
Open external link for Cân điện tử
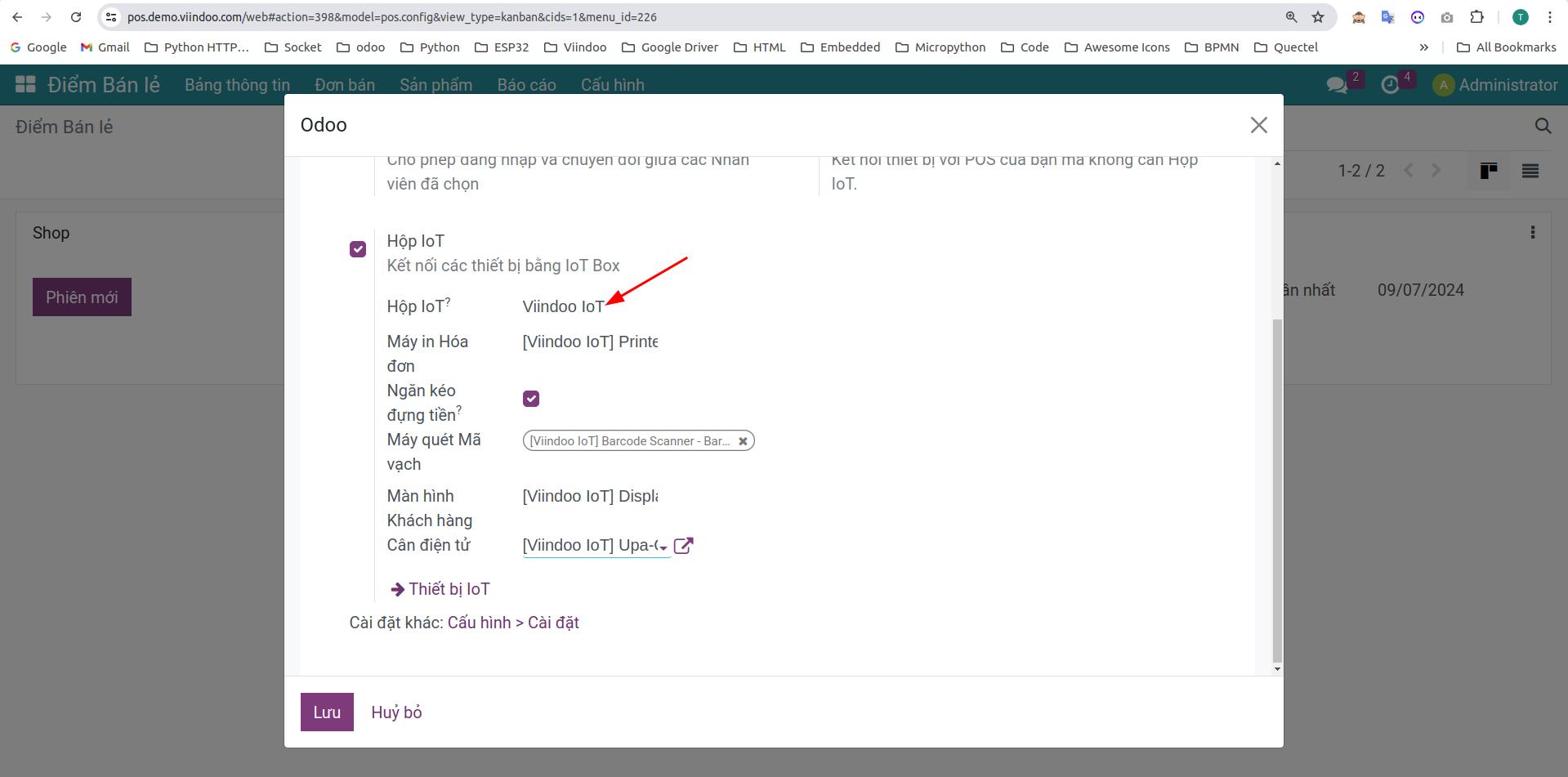683,546
